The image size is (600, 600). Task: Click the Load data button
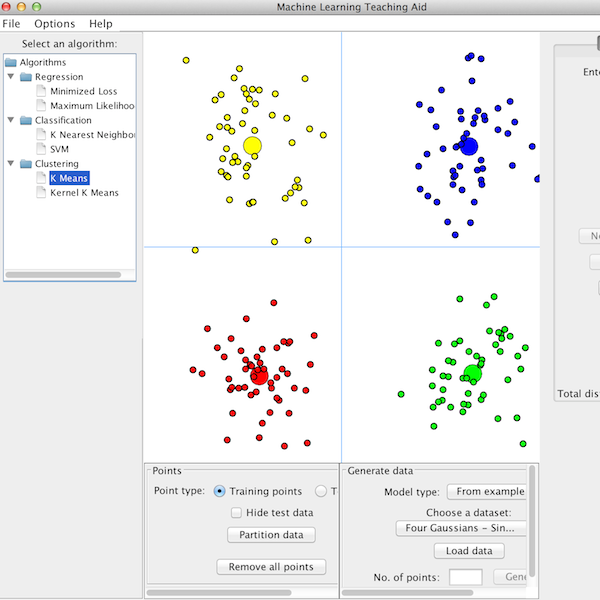point(469,551)
